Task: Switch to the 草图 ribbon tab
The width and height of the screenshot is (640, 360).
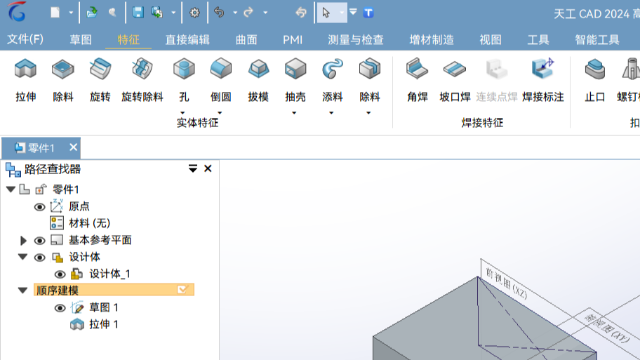Action: pyautogui.click(x=80, y=40)
